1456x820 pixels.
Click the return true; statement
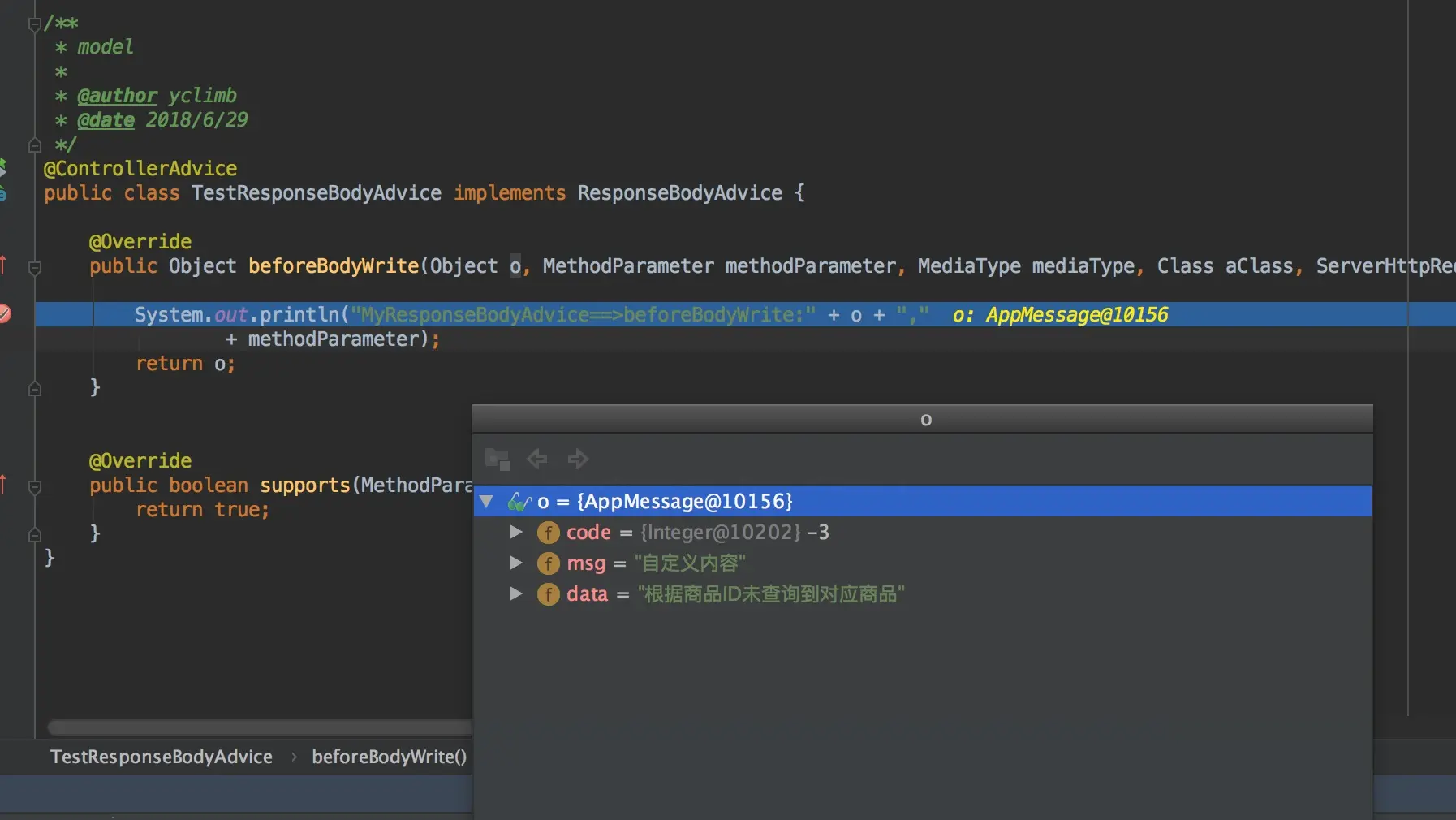(x=202, y=510)
